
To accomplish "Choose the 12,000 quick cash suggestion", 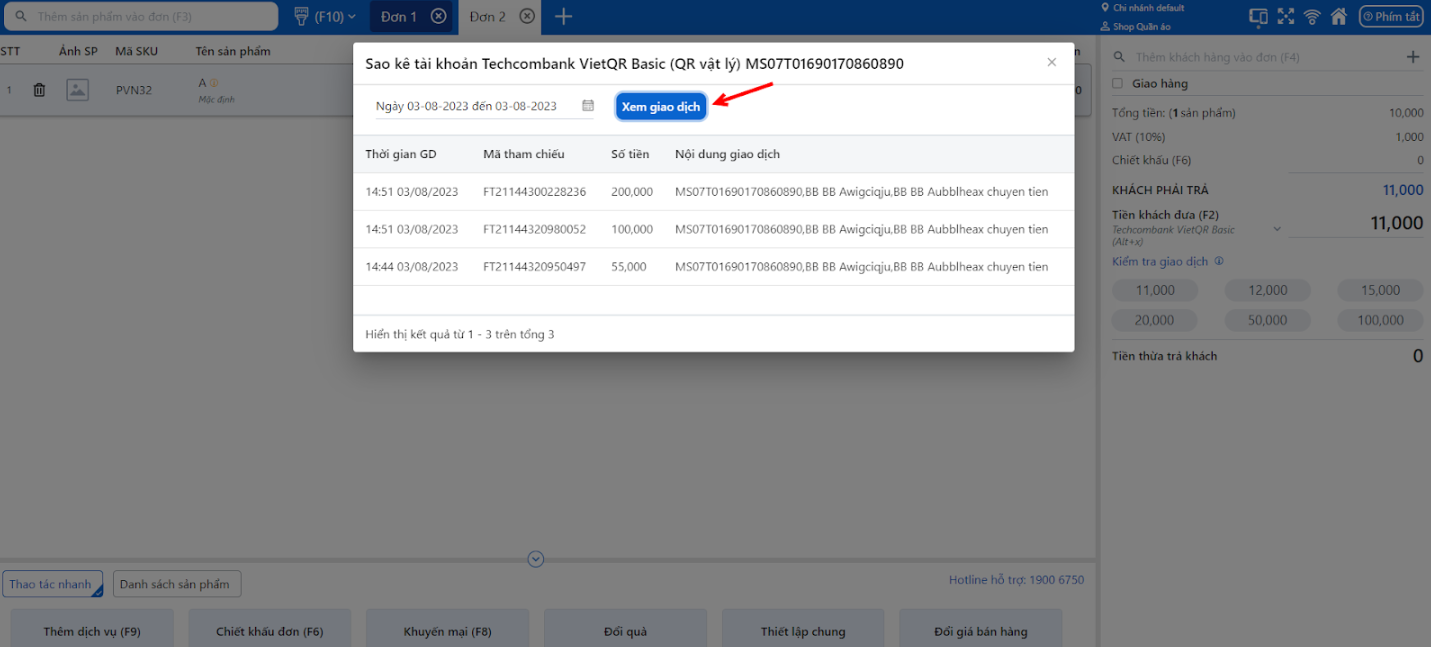I will click(1267, 290).
